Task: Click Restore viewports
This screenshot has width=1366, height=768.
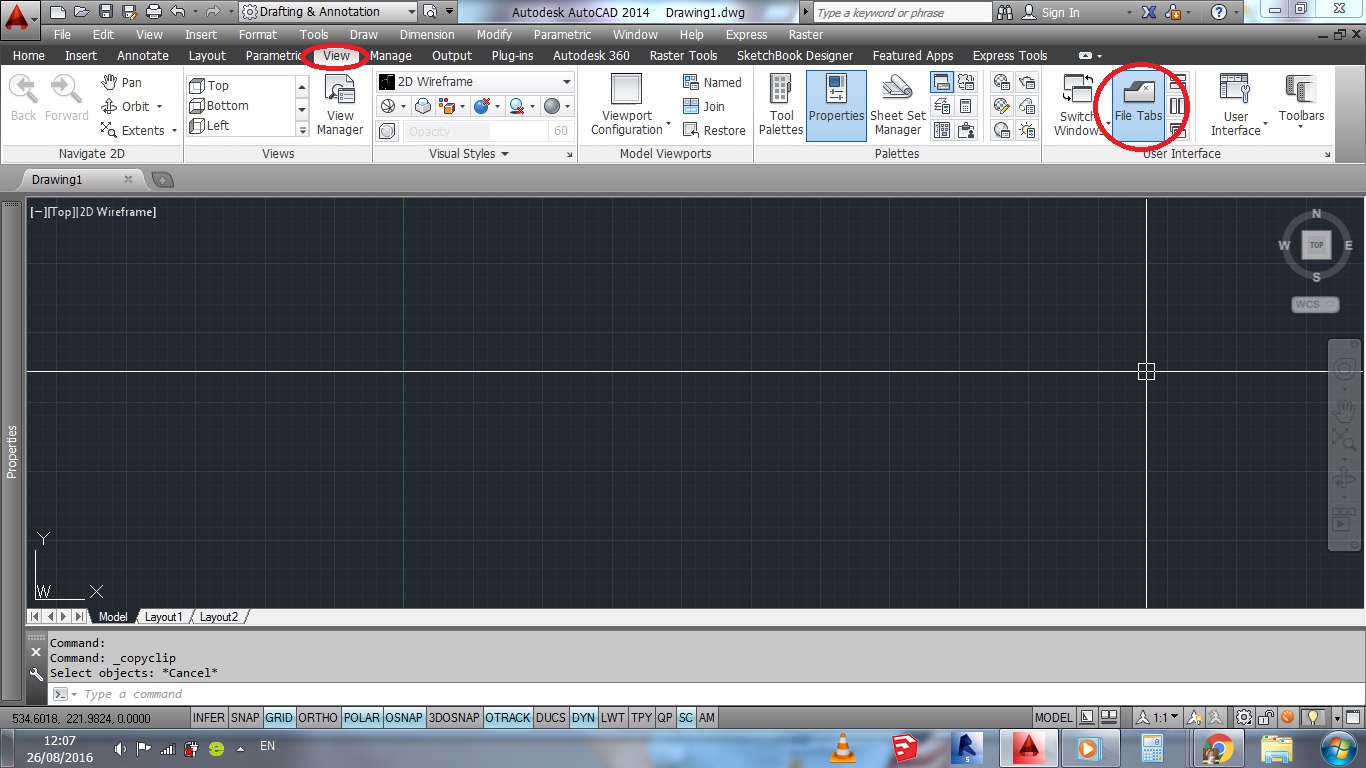Action: click(714, 131)
